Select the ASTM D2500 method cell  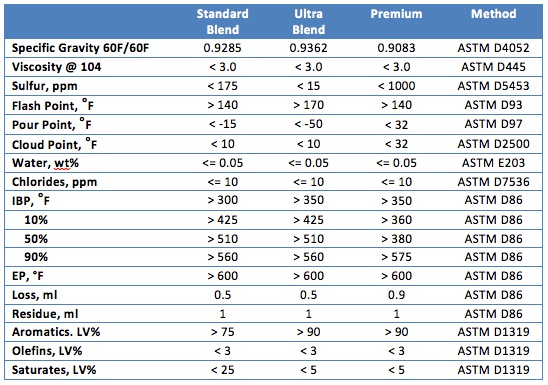pos(493,144)
